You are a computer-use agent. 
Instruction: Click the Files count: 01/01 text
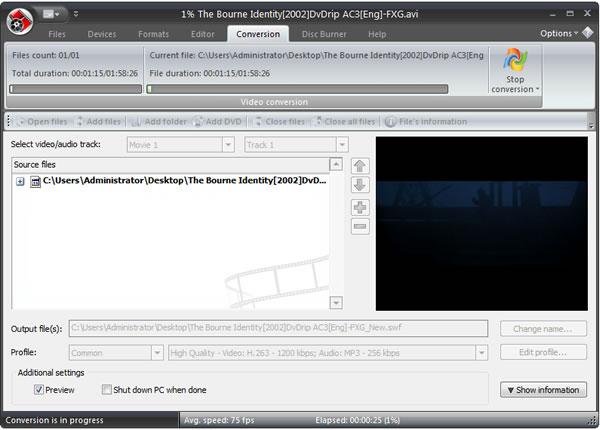46,55
